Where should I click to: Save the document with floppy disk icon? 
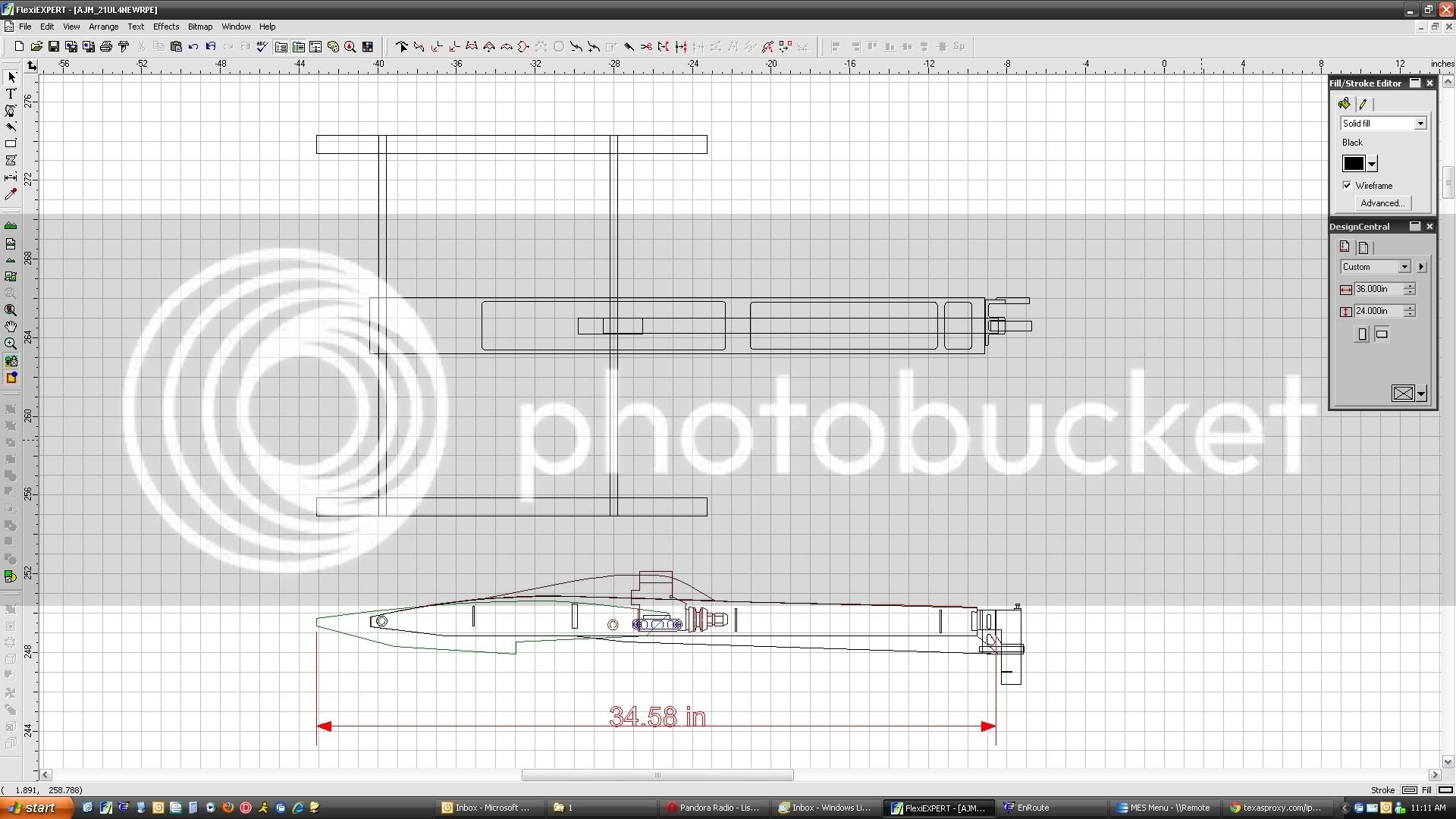point(54,46)
